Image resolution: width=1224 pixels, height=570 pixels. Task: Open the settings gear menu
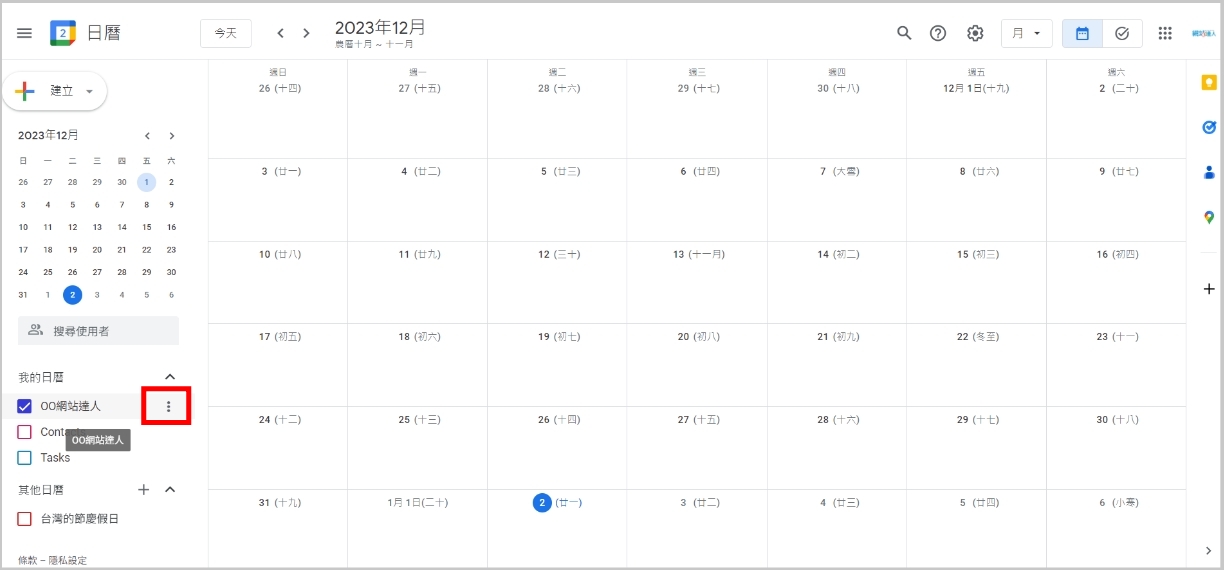(975, 33)
